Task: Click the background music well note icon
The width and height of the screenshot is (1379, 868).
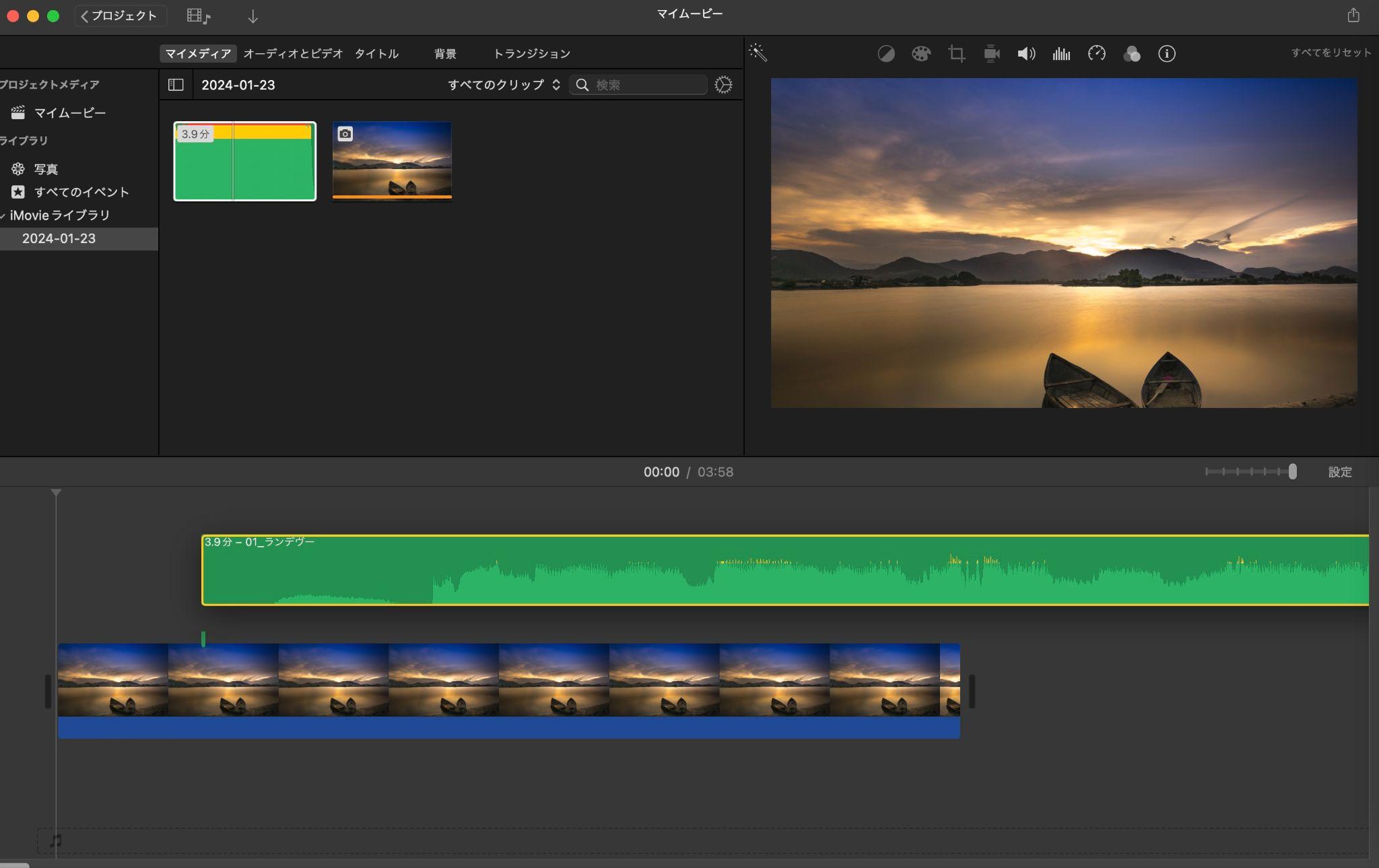Action: pos(56,840)
